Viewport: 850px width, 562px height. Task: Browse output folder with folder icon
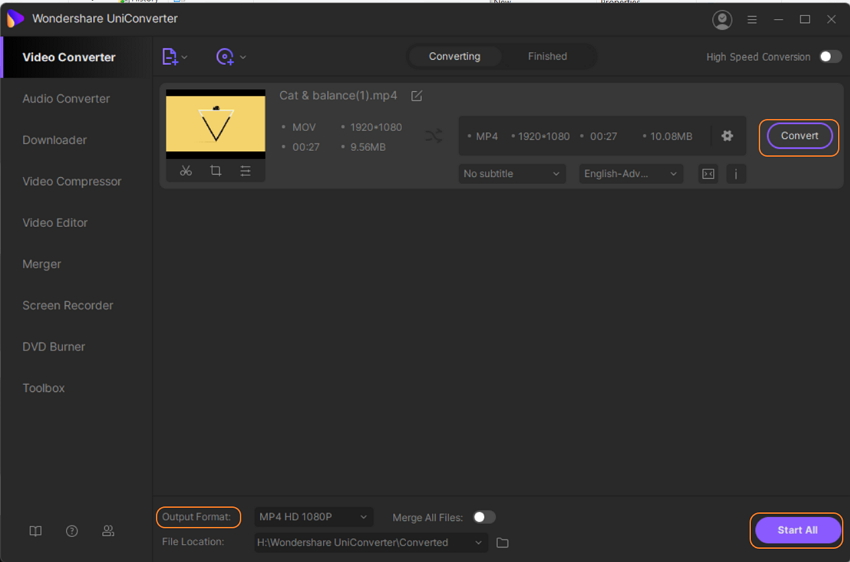(x=503, y=542)
